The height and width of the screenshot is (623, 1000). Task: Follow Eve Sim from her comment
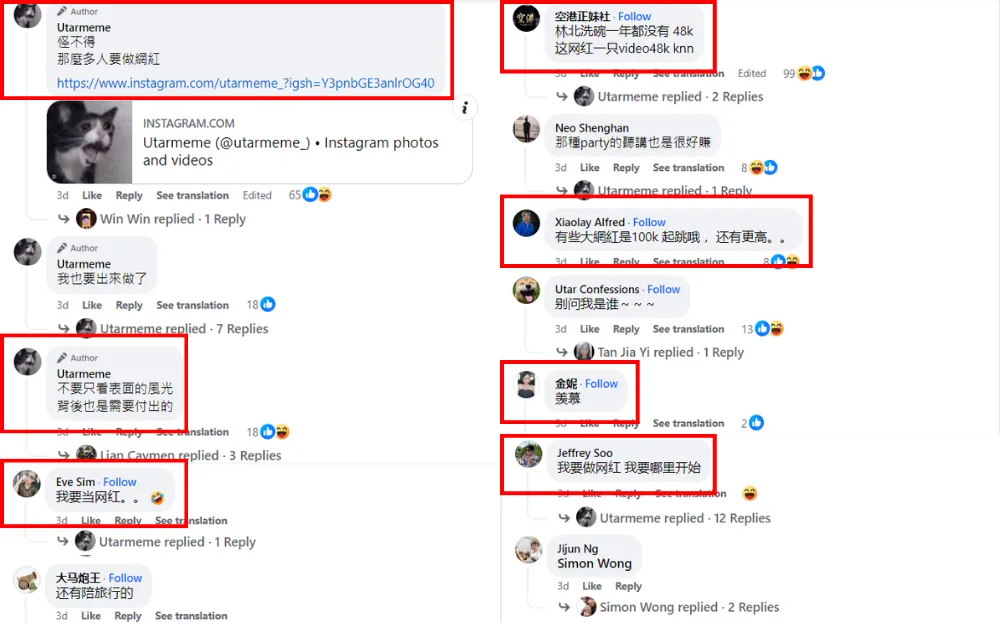point(120,482)
